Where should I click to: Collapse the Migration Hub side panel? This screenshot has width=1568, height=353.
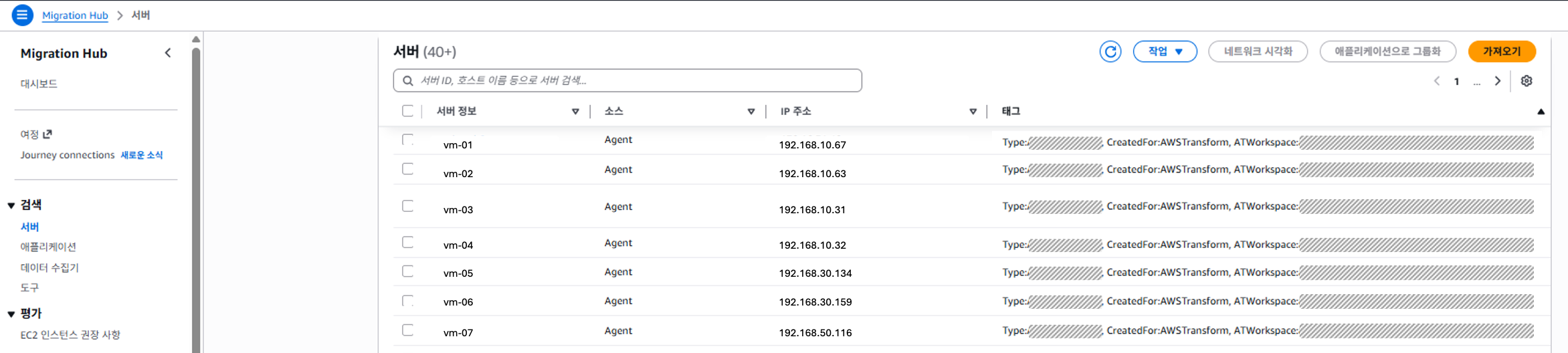click(168, 53)
